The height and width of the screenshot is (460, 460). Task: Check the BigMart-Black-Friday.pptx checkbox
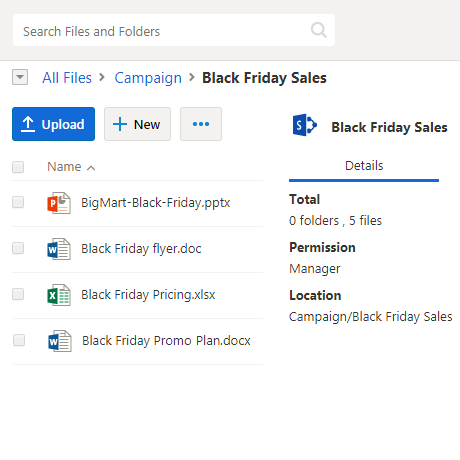(18, 202)
